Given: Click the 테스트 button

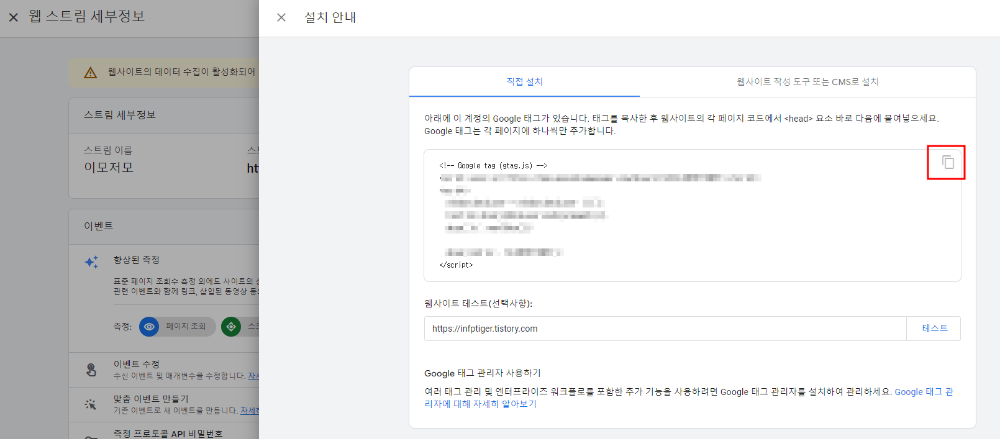Looking at the screenshot, I should (934, 329).
